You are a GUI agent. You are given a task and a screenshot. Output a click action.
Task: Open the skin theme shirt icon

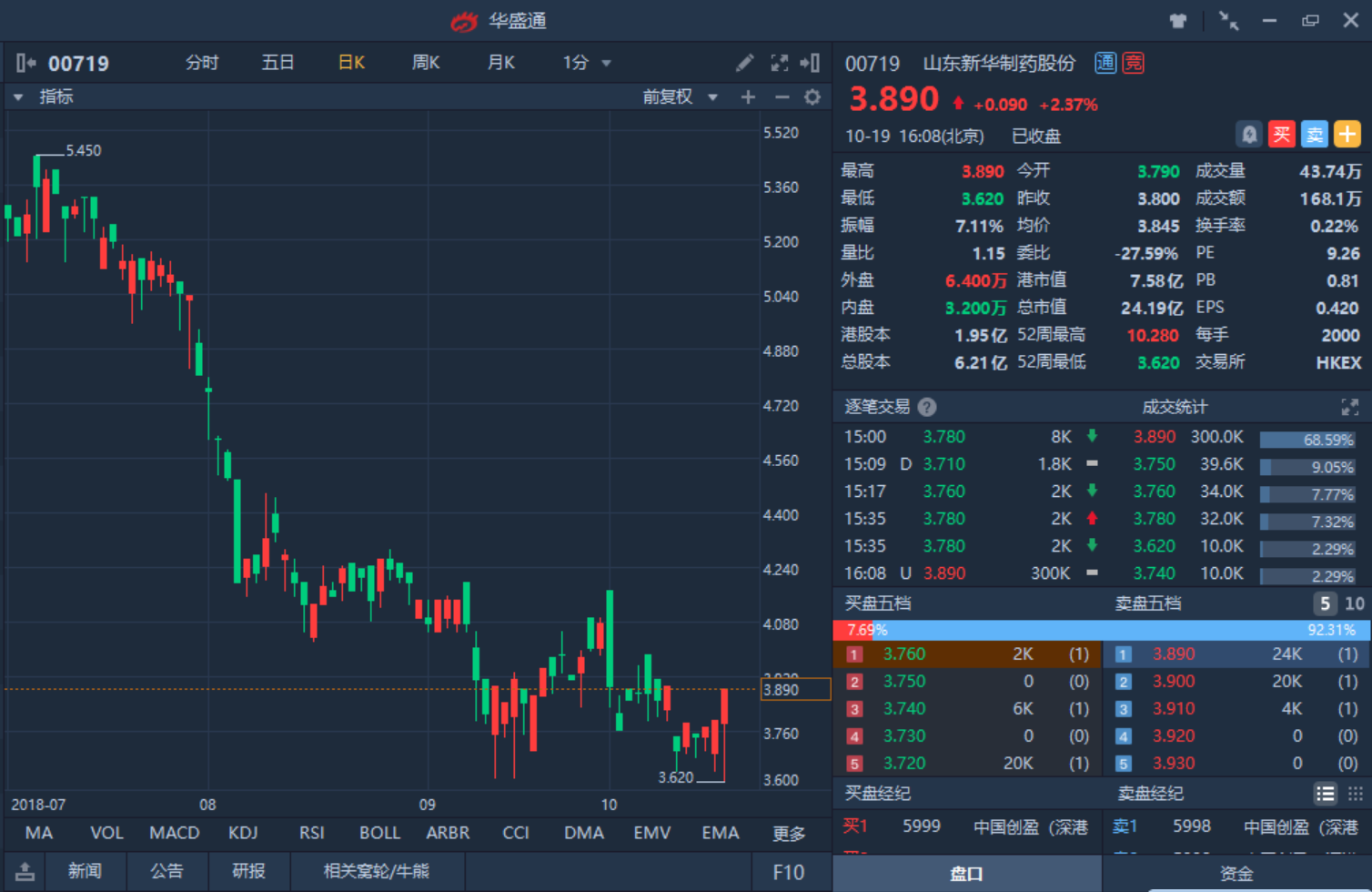coord(1178,21)
